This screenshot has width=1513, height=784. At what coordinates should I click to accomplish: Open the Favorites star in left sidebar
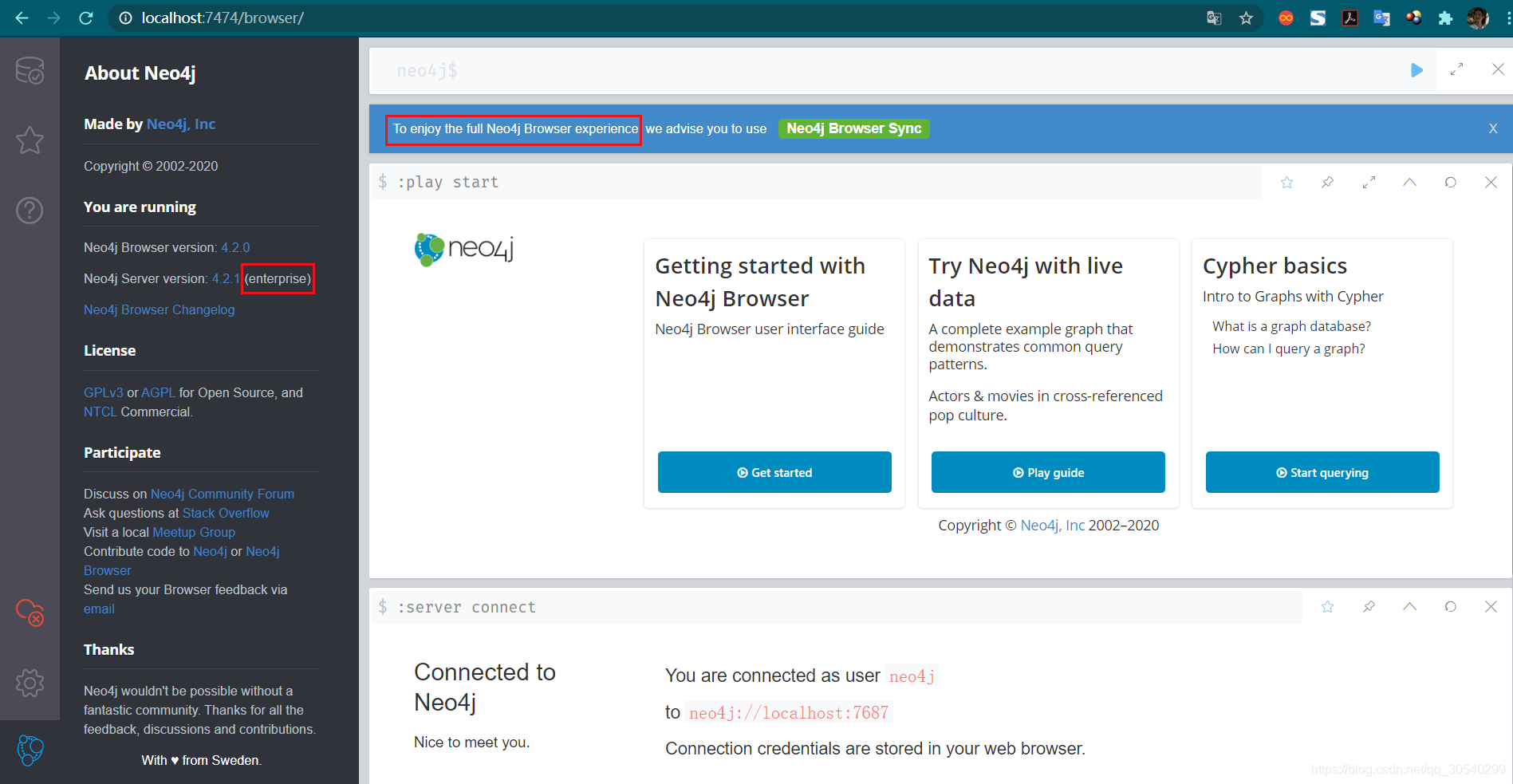pos(30,140)
